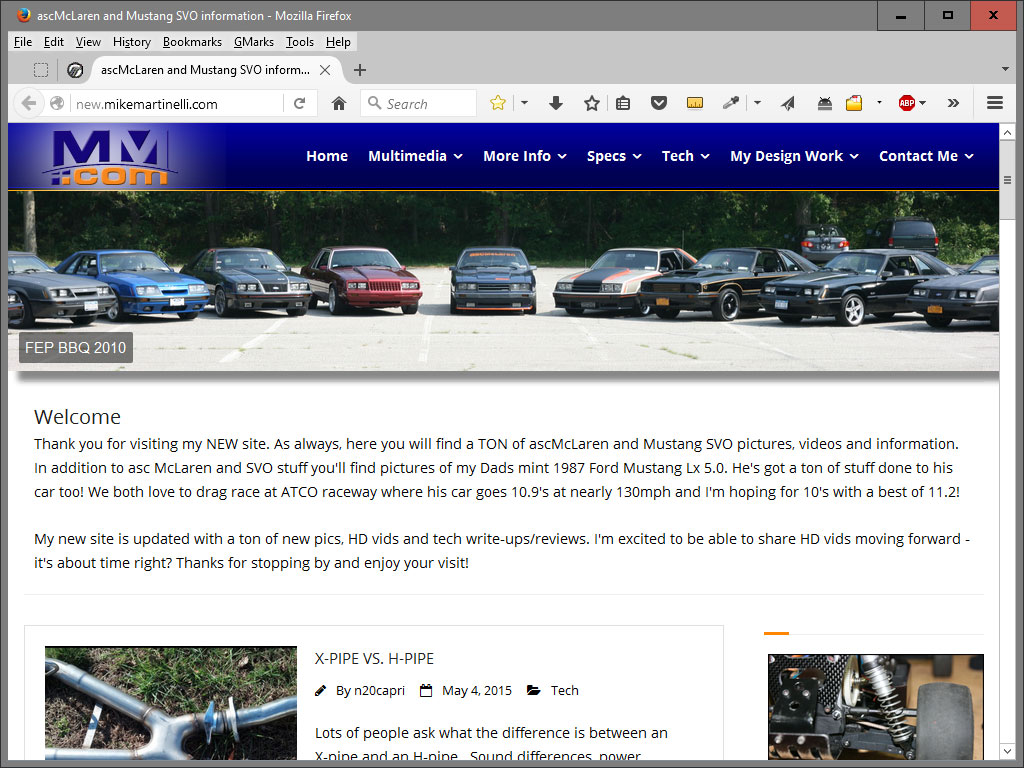Click the Adblock Plus ABP icon
Image resolution: width=1024 pixels, height=768 pixels.
click(906, 103)
